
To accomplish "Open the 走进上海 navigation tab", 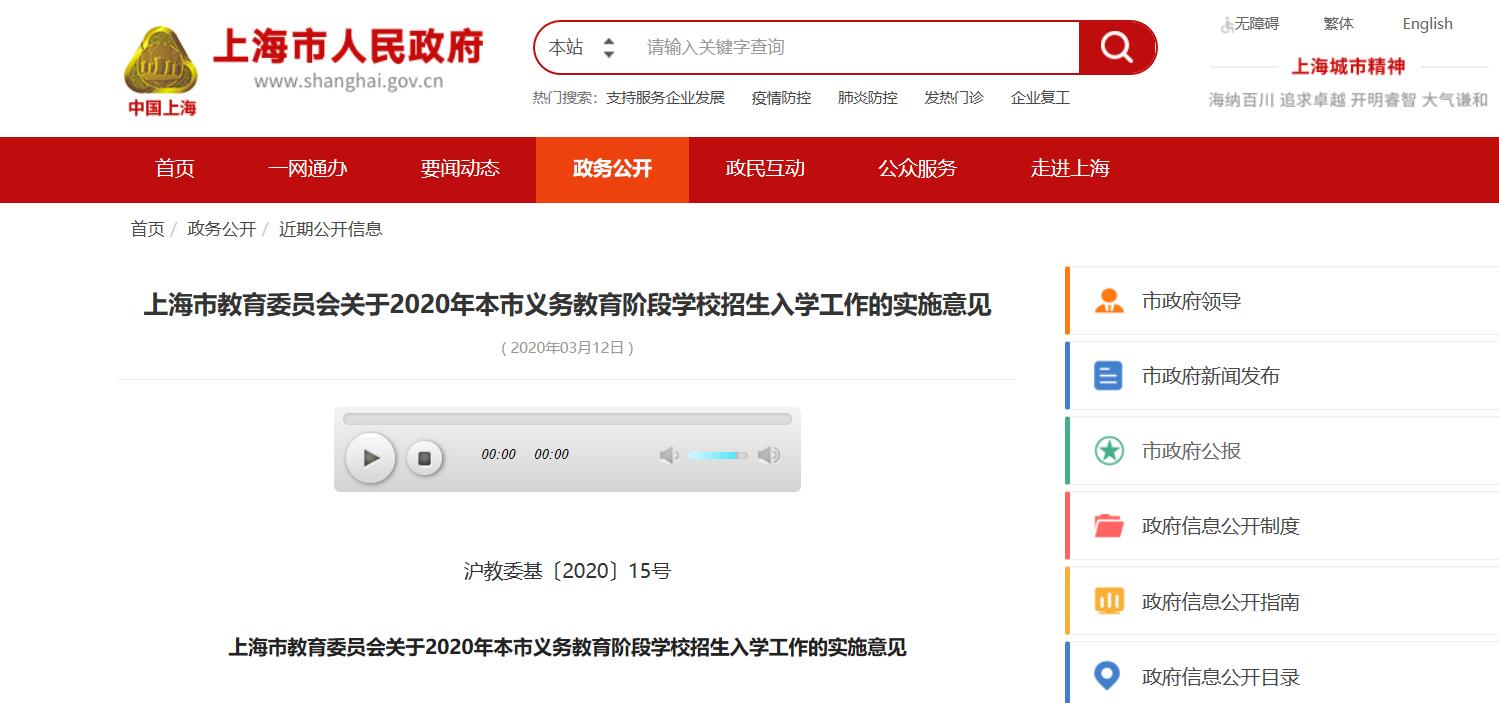I will 1070,169.
